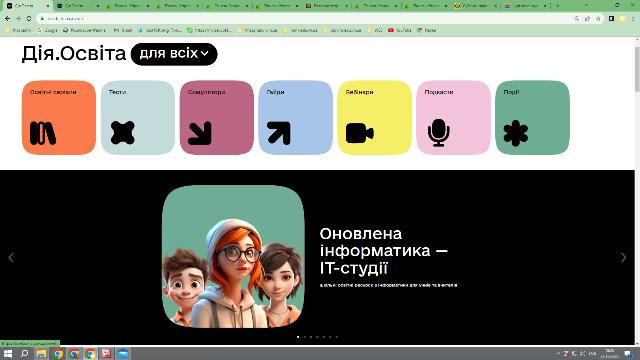
Task: Go to Дія.Освіта home via logo
Action: coord(74,54)
